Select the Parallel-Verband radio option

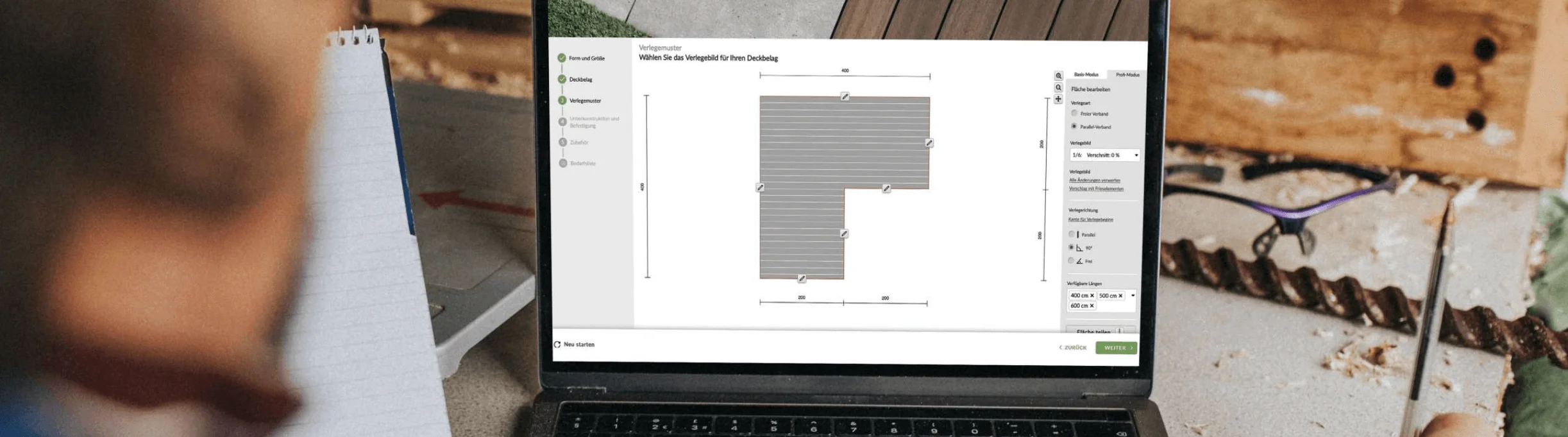tap(1074, 126)
